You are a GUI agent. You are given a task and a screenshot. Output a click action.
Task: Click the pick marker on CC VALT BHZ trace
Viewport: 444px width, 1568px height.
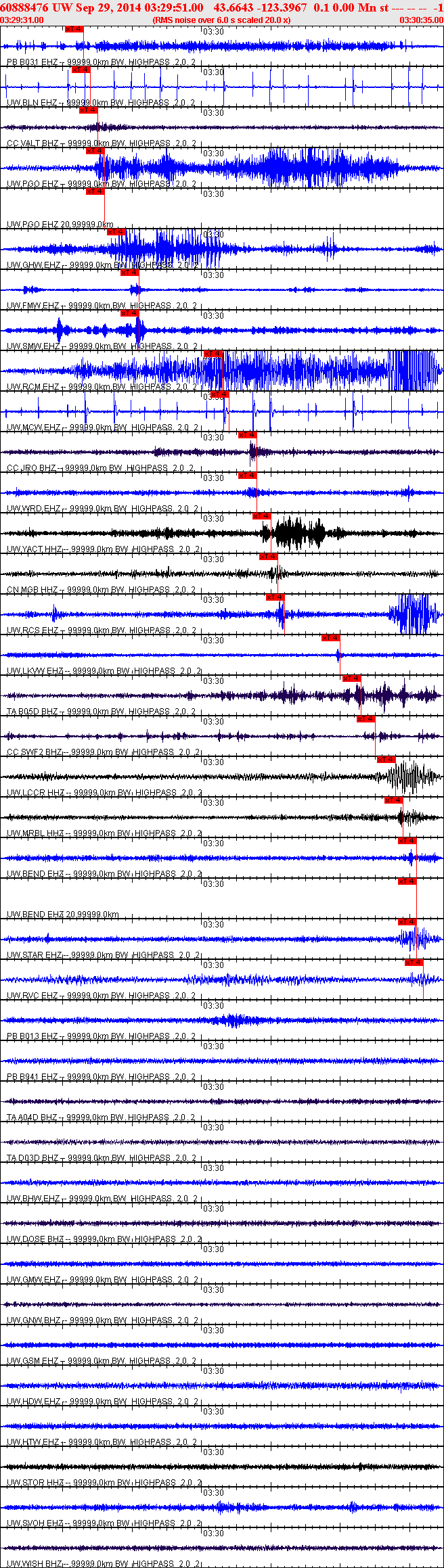tap(88, 110)
